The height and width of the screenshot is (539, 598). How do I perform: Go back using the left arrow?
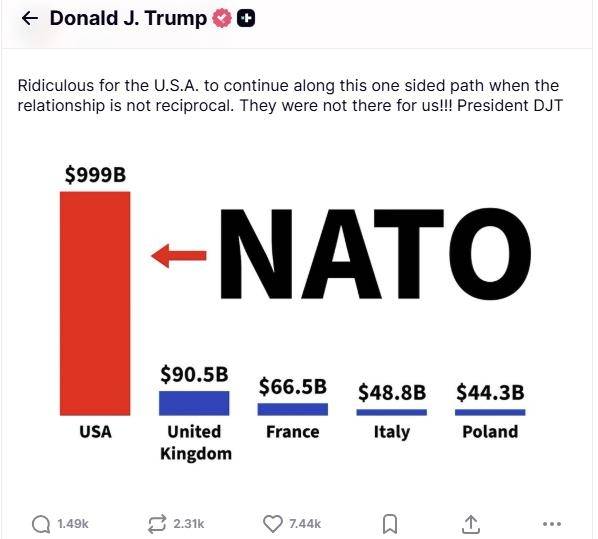coord(30,18)
